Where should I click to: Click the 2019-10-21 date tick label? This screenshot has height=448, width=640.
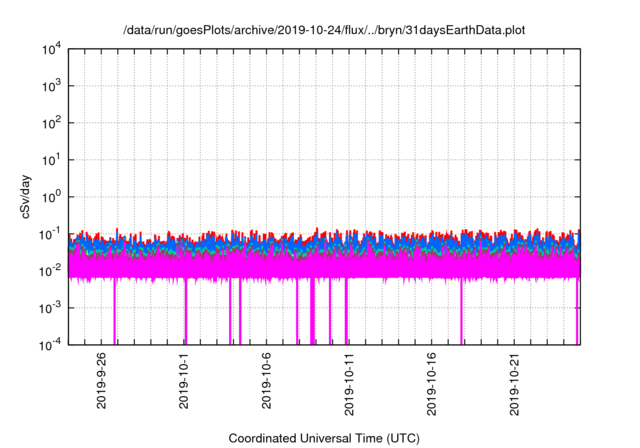514,384
